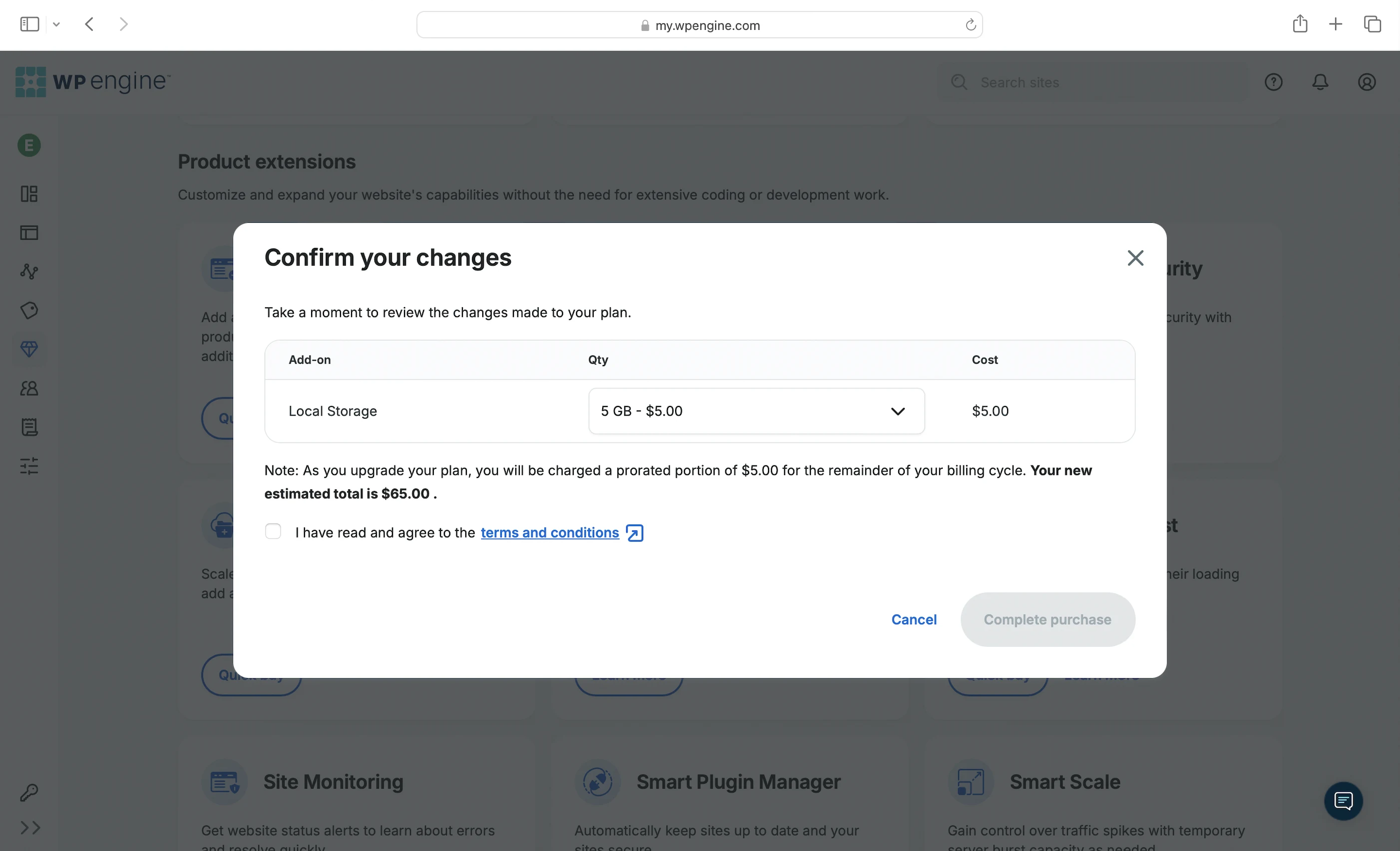Click the green E account avatar

(29, 145)
